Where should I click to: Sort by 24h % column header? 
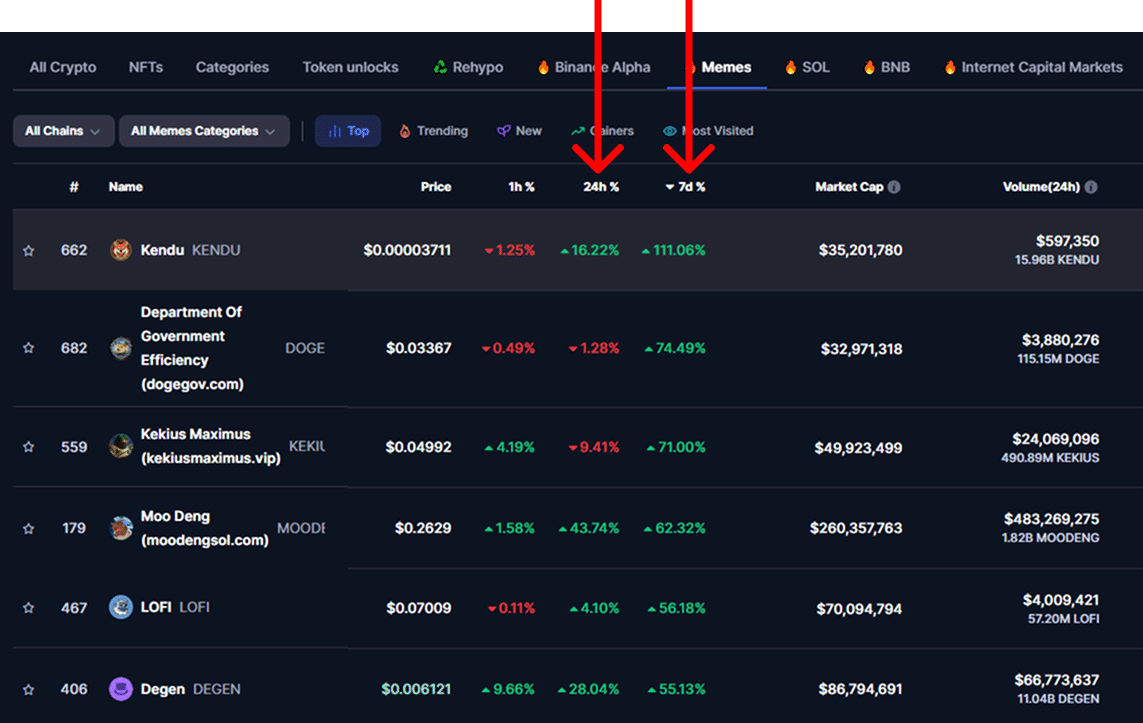tap(601, 187)
